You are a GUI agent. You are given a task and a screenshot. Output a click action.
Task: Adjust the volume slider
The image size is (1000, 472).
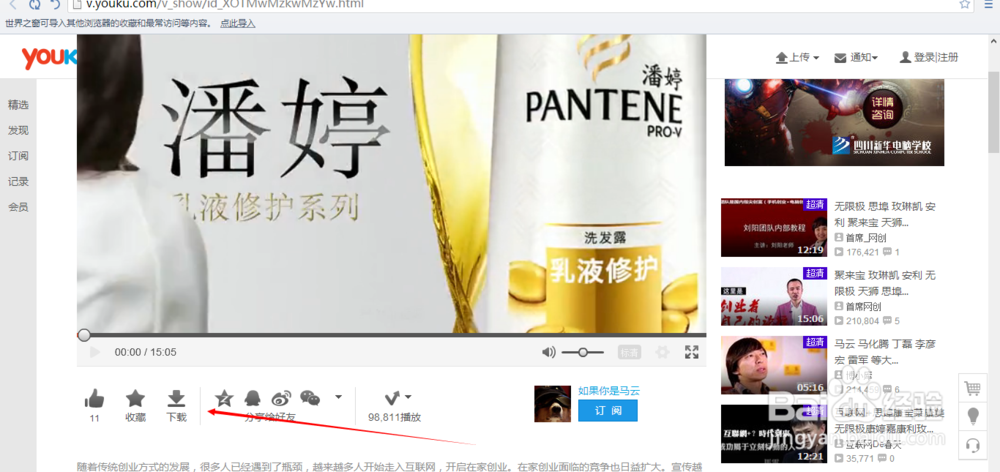click(x=583, y=352)
